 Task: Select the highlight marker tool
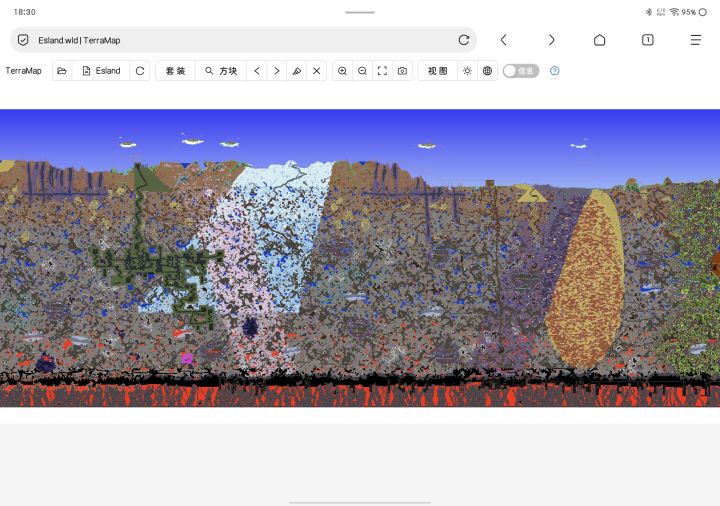(297, 71)
